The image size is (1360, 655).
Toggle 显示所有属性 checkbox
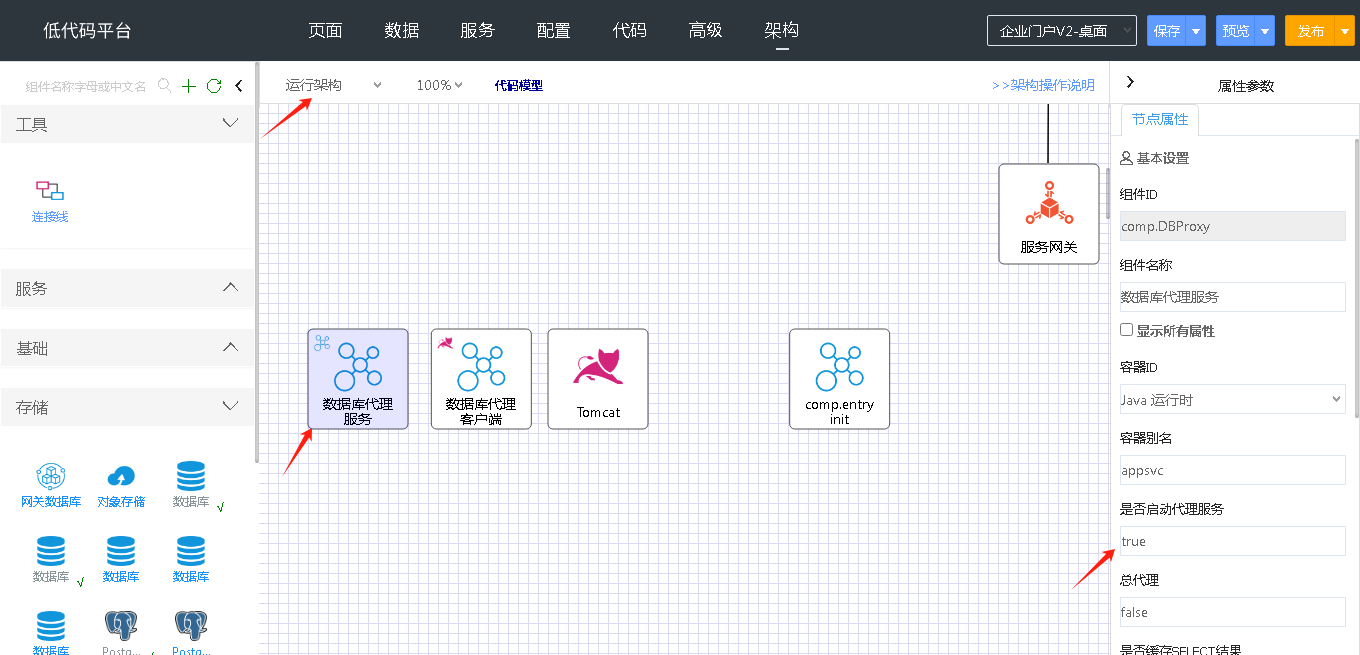coord(1127,330)
